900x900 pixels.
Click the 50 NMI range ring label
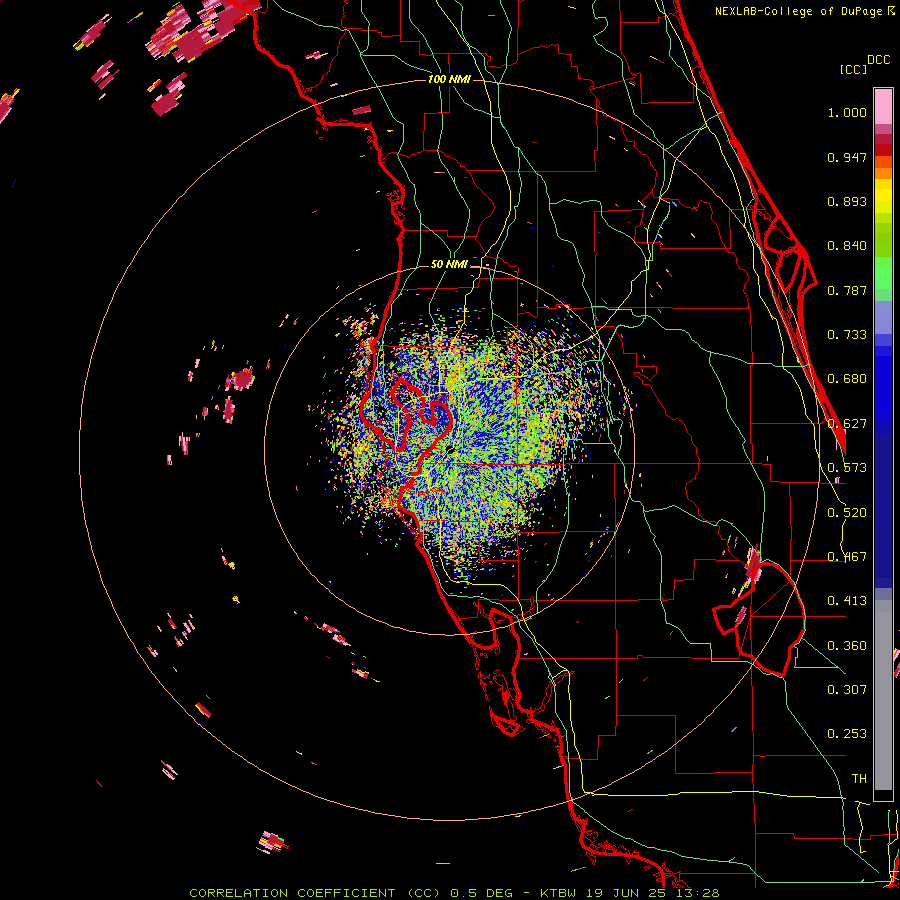click(x=449, y=265)
